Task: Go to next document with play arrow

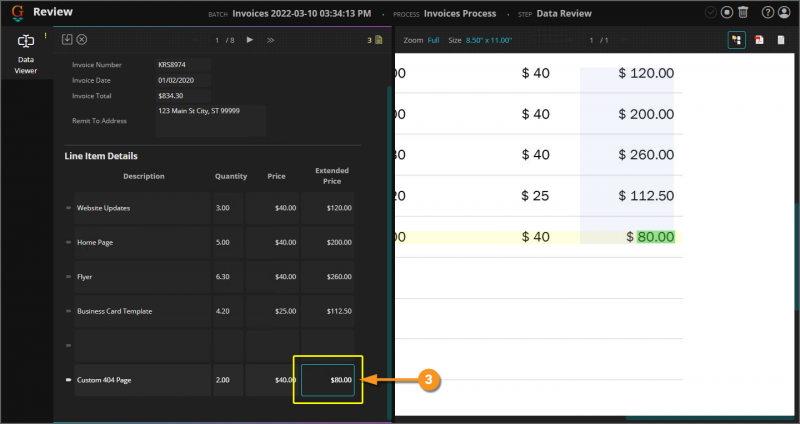Action: 249,40
